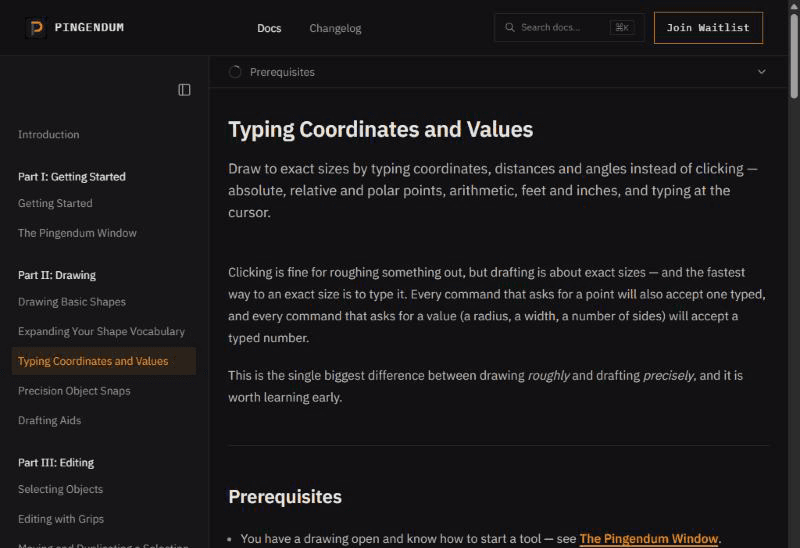Click Part I: Getting Started heading

(71, 177)
